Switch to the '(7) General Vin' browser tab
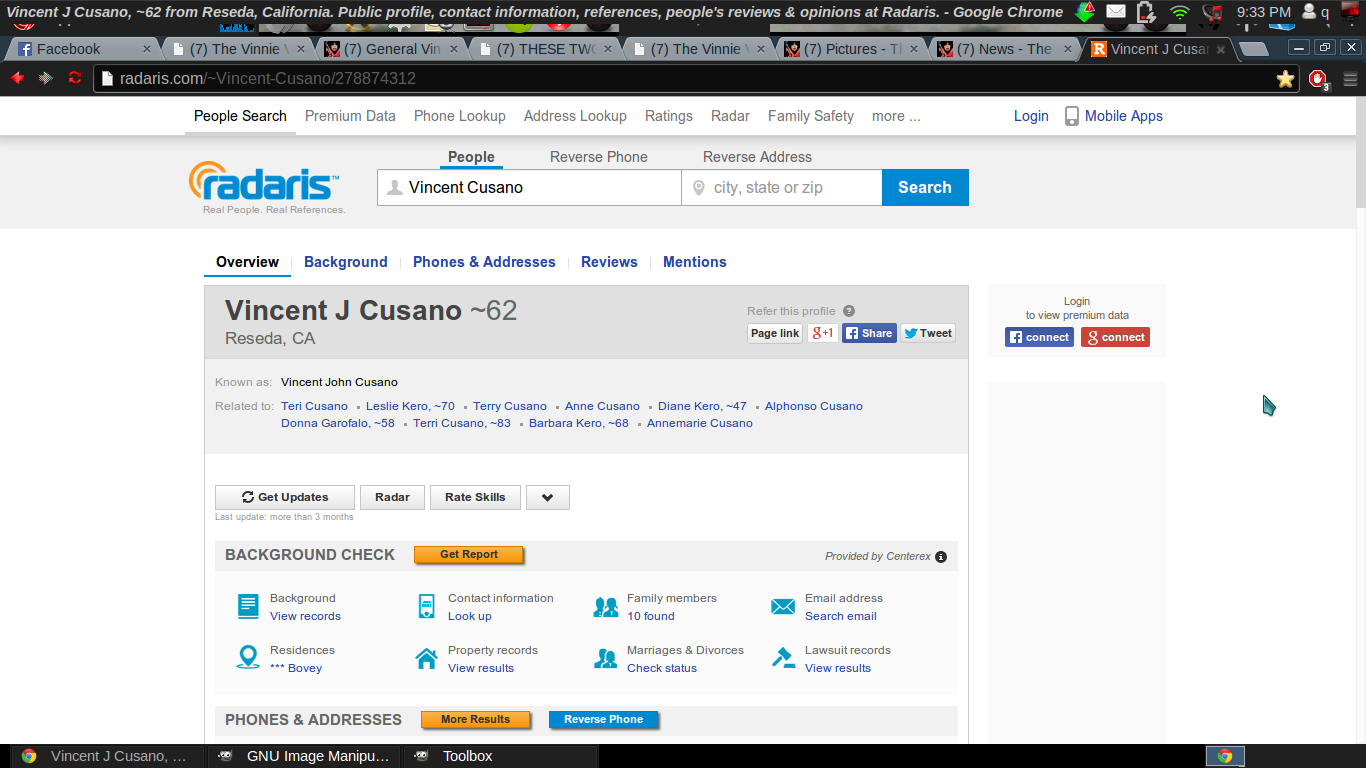 point(392,49)
